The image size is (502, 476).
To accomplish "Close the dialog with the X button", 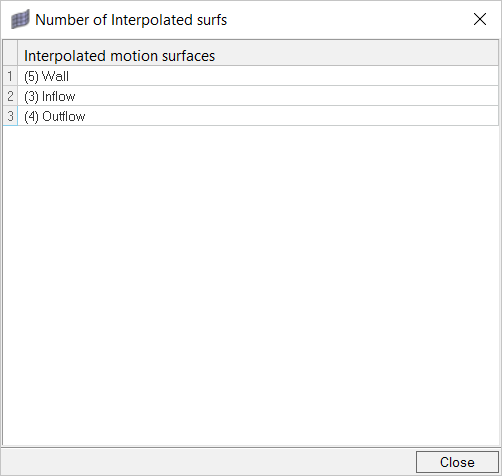I will (480, 19).
